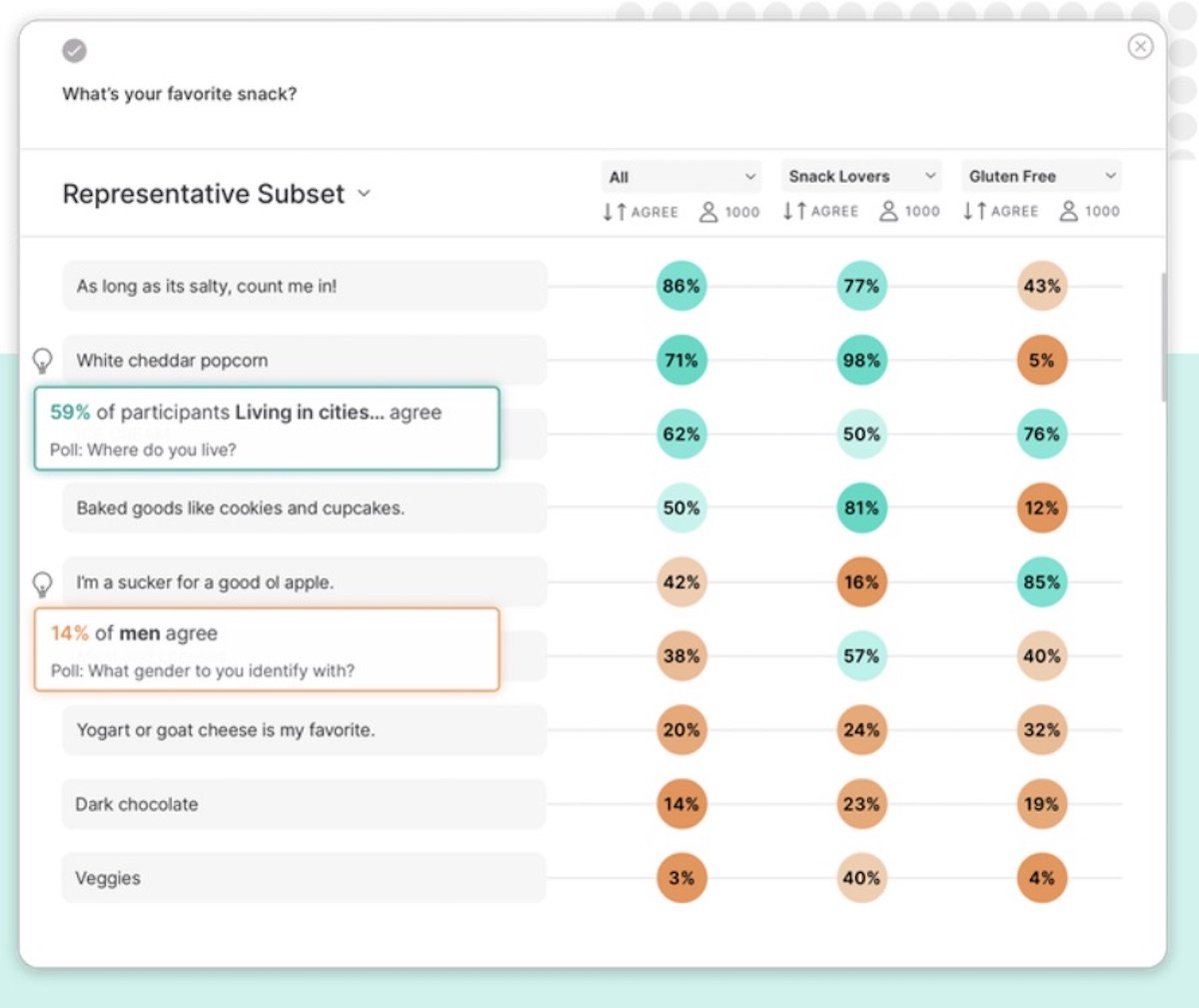Open the All segment dropdown
The image size is (1199, 1008).
tap(680, 176)
